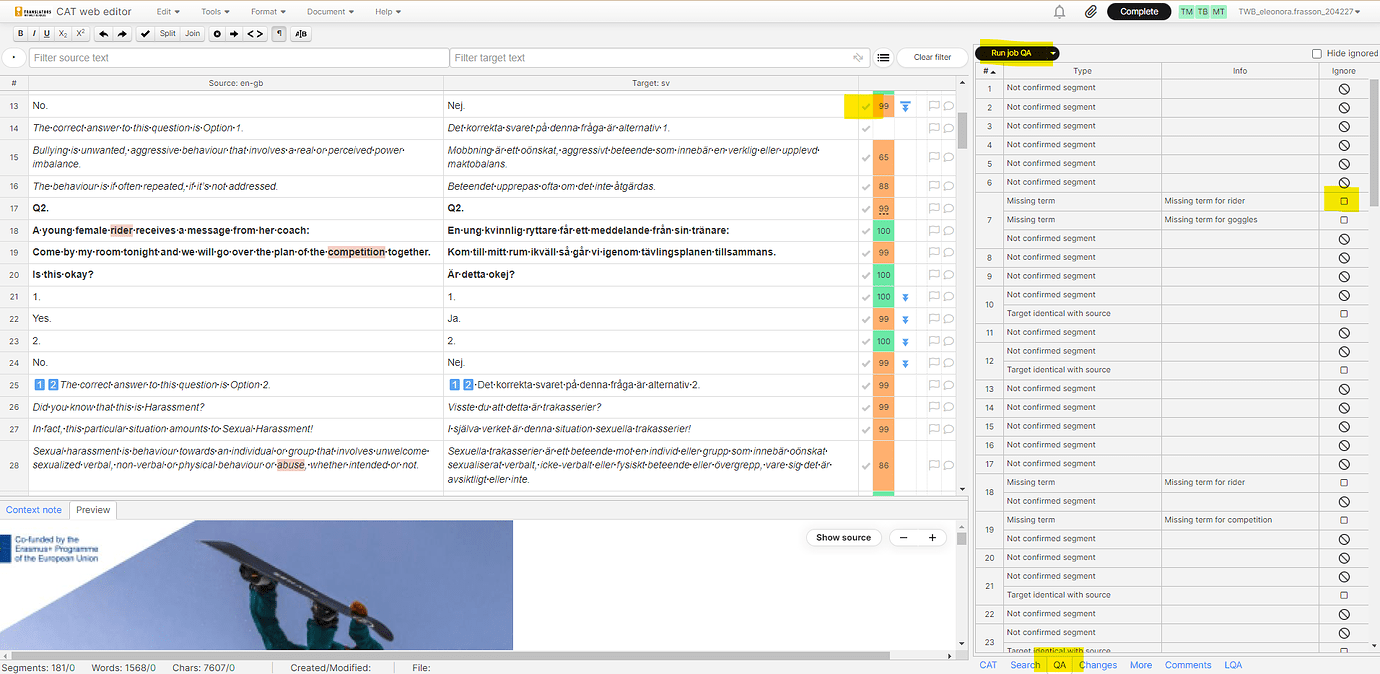Toggle non-printing characters pilcrow button

point(278,34)
